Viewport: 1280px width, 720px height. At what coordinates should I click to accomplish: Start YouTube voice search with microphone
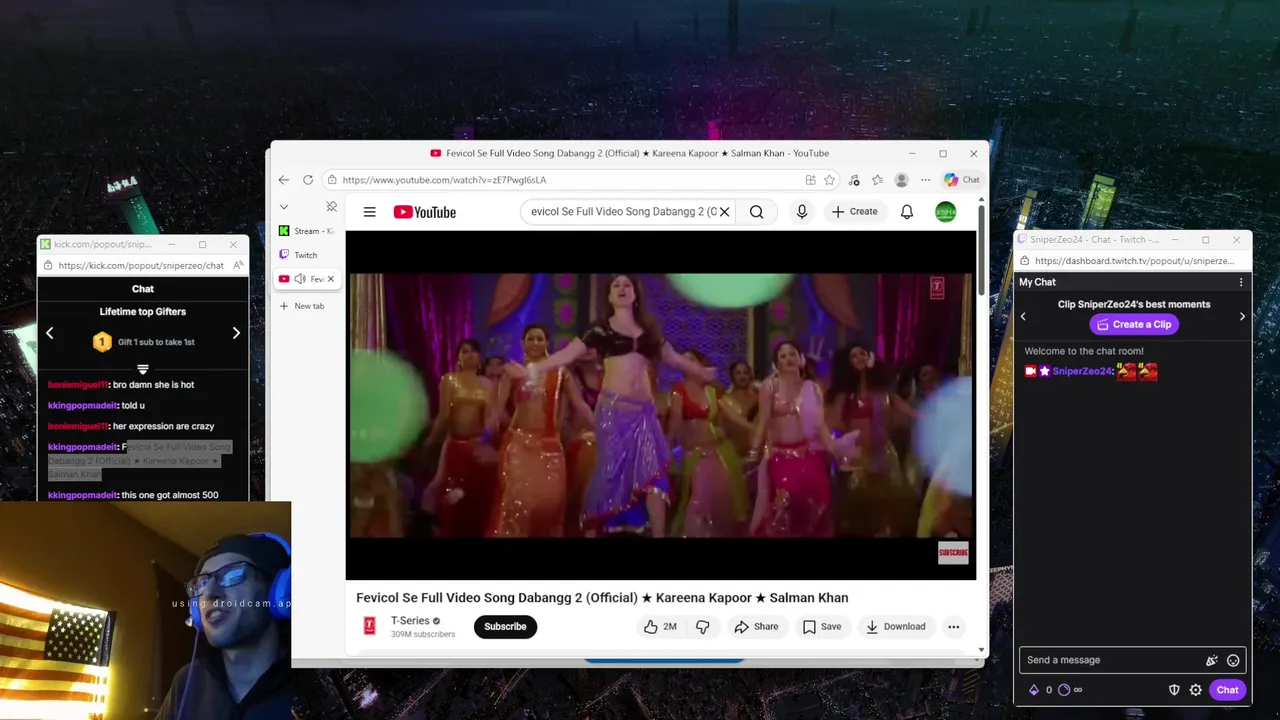click(801, 212)
